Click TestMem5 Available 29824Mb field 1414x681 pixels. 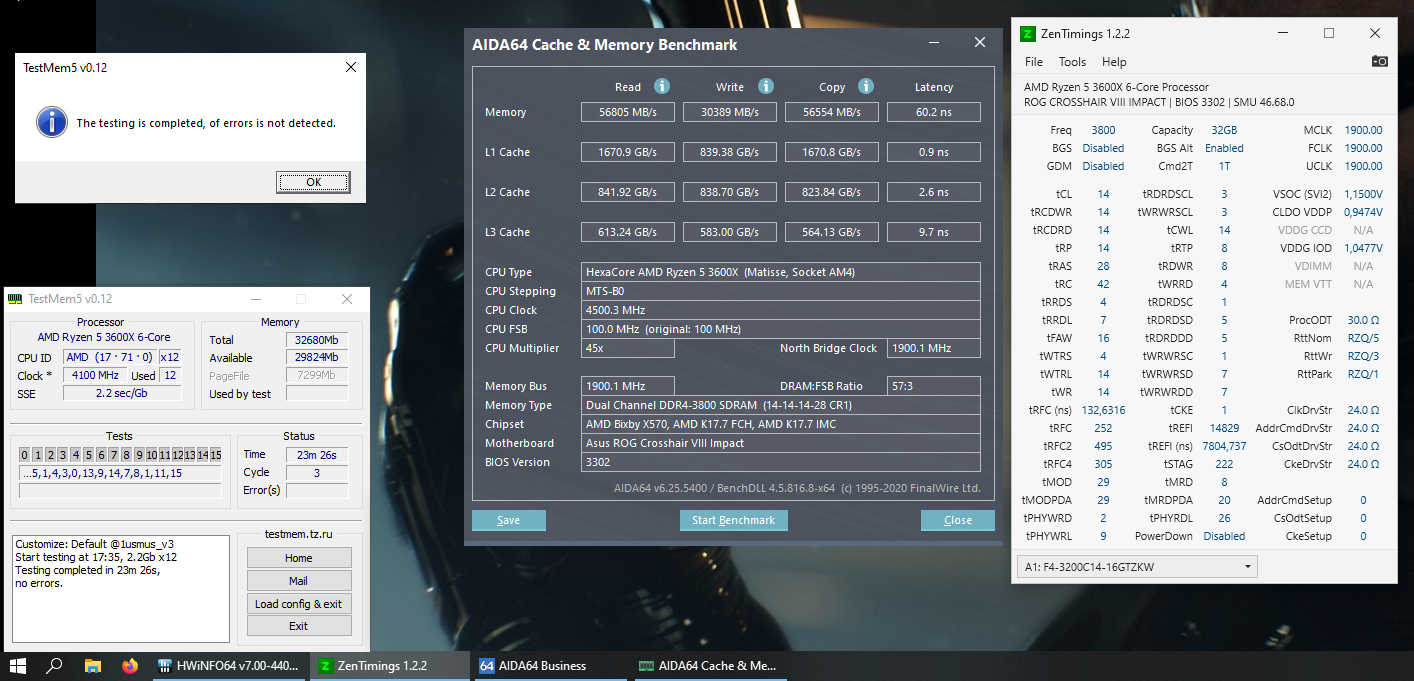pyautogui.click(x=317, y=357)
